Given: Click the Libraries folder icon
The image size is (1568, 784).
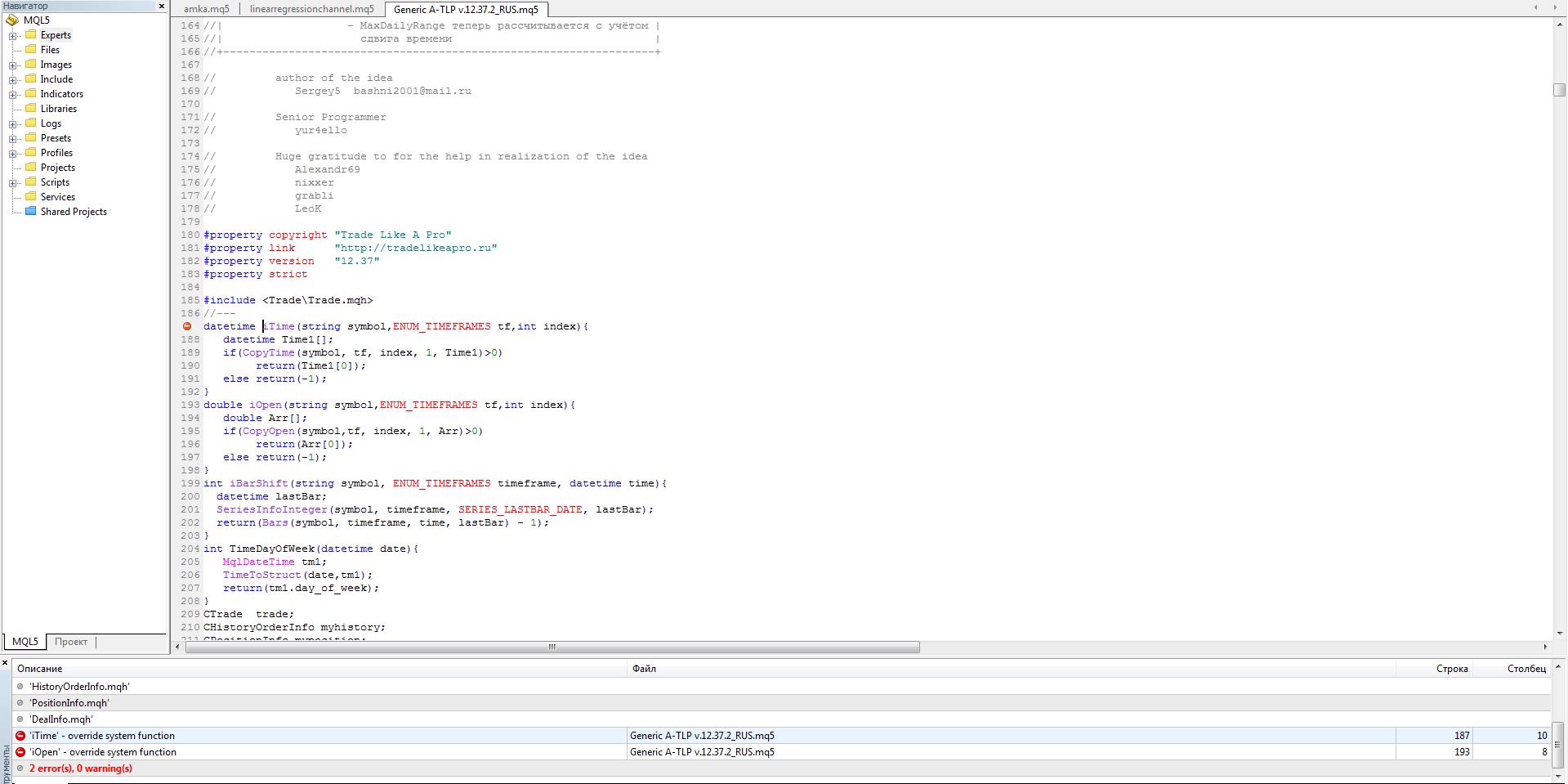Looking at the screenshot, I should point(31,108).
